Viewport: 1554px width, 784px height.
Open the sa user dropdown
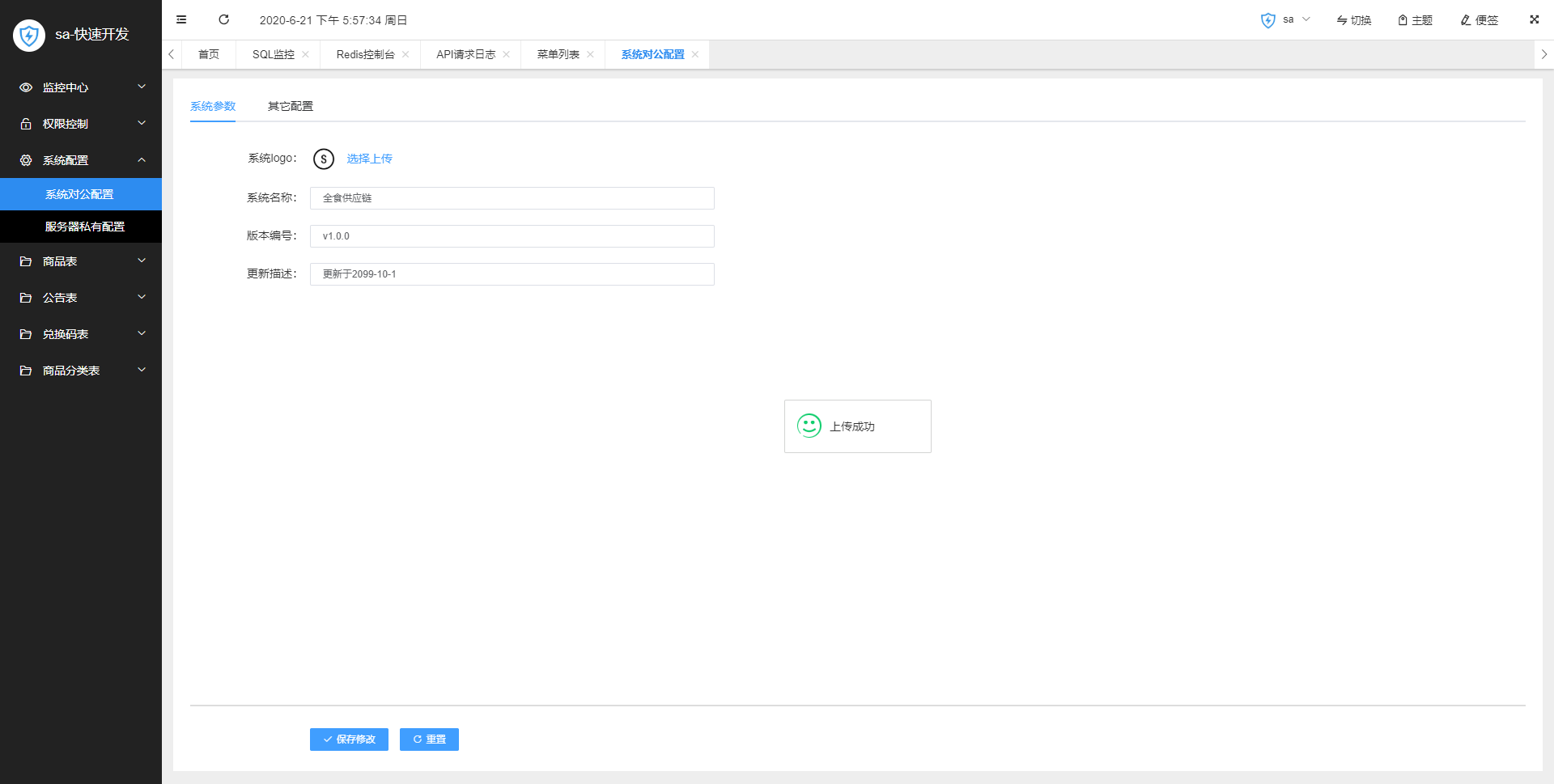[x=1286, y=19]
